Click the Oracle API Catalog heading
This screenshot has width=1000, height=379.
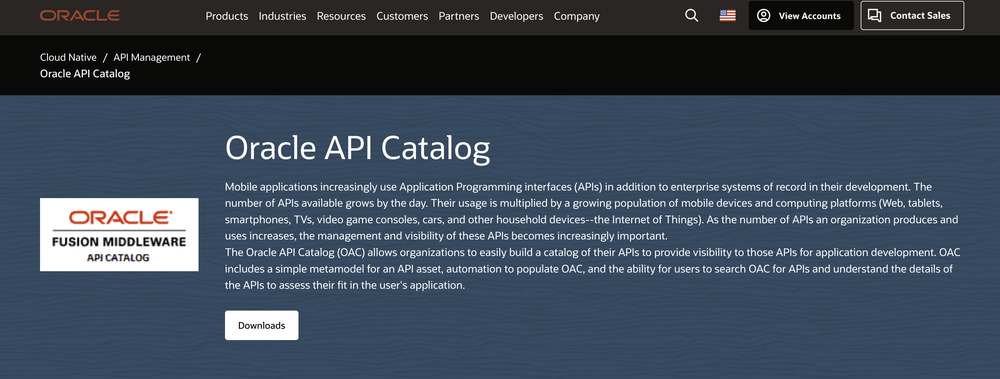[x=358, y=148]
